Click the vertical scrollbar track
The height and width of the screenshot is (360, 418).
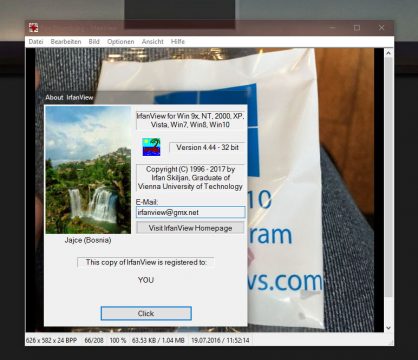[388, 190]
